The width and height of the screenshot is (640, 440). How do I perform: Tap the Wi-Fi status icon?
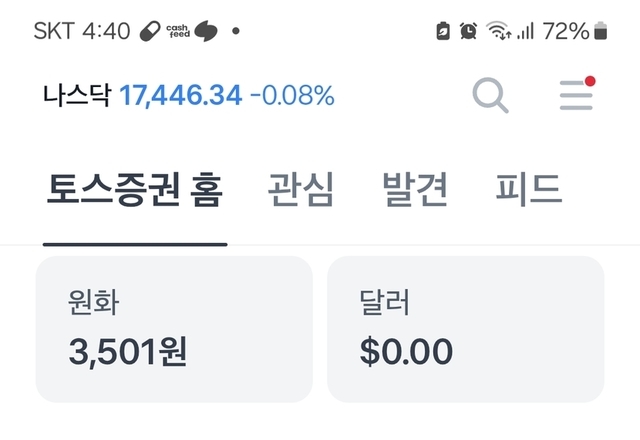[x=497, y=31]
